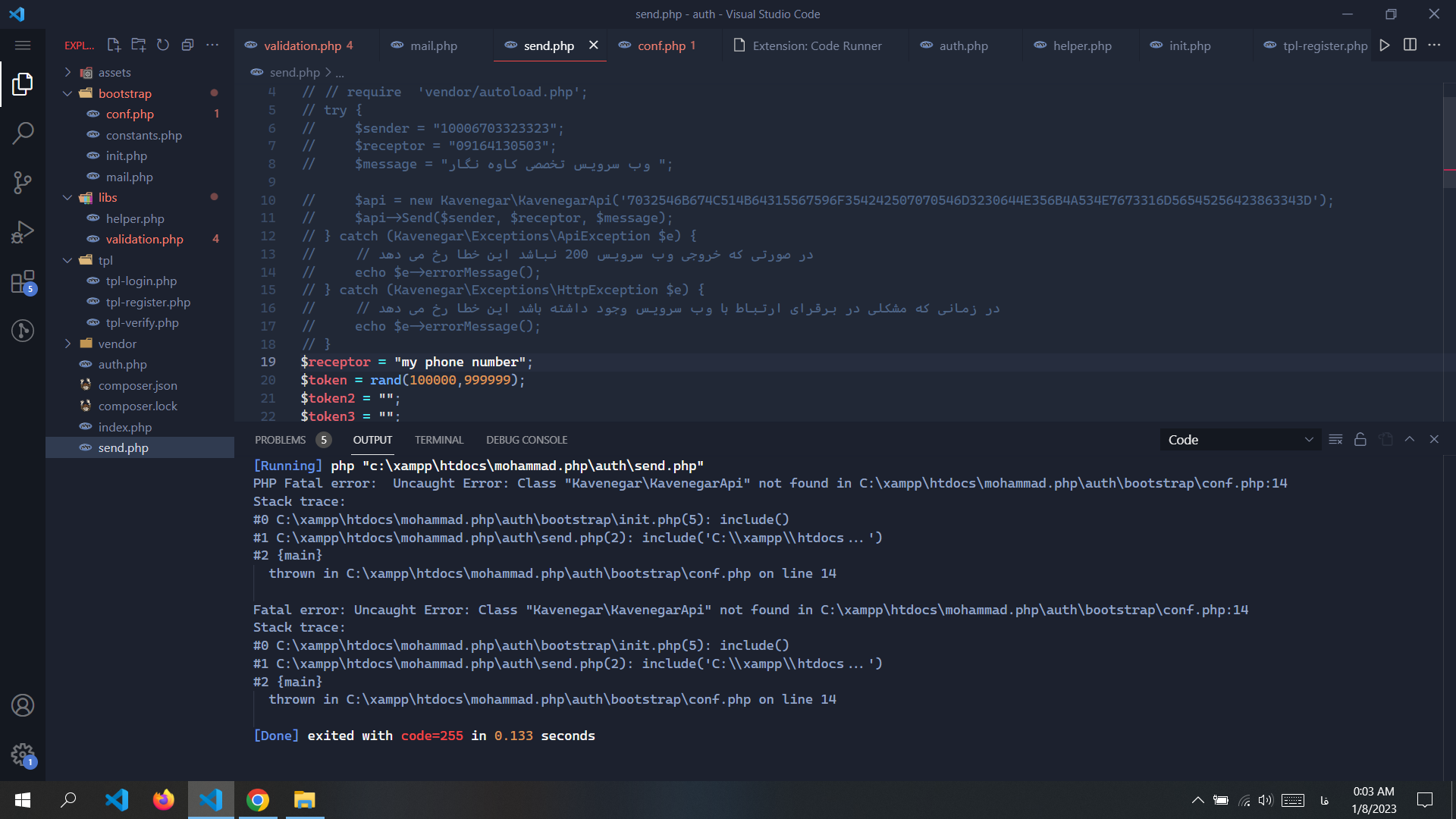Open the Run and Debug view

pyautogui.click(x=23, y=231)
